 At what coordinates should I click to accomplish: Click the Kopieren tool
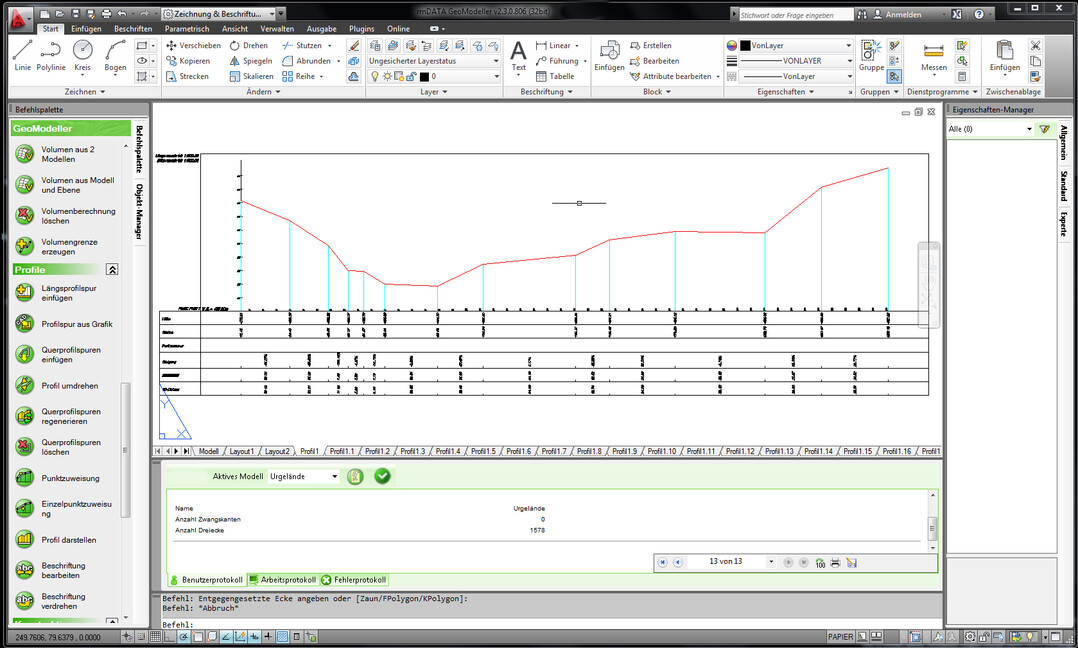tap(188, 61)
